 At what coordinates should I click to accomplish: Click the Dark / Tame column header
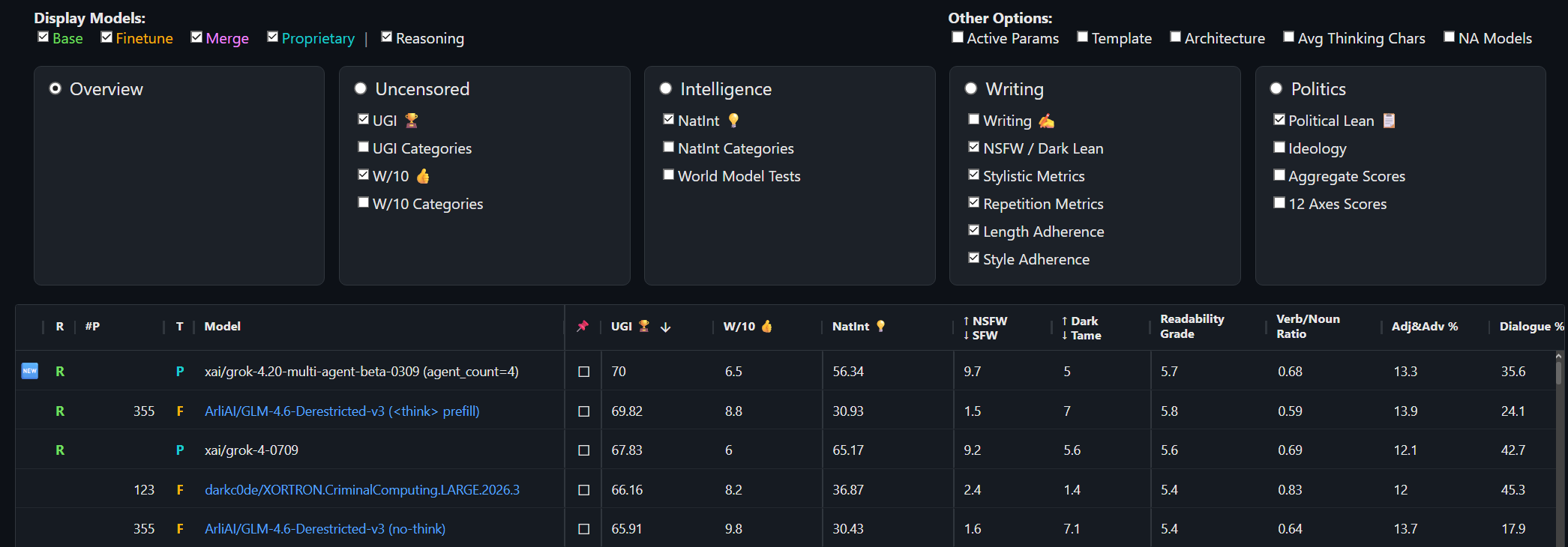pyautogui.click(x=1081, y=327)
